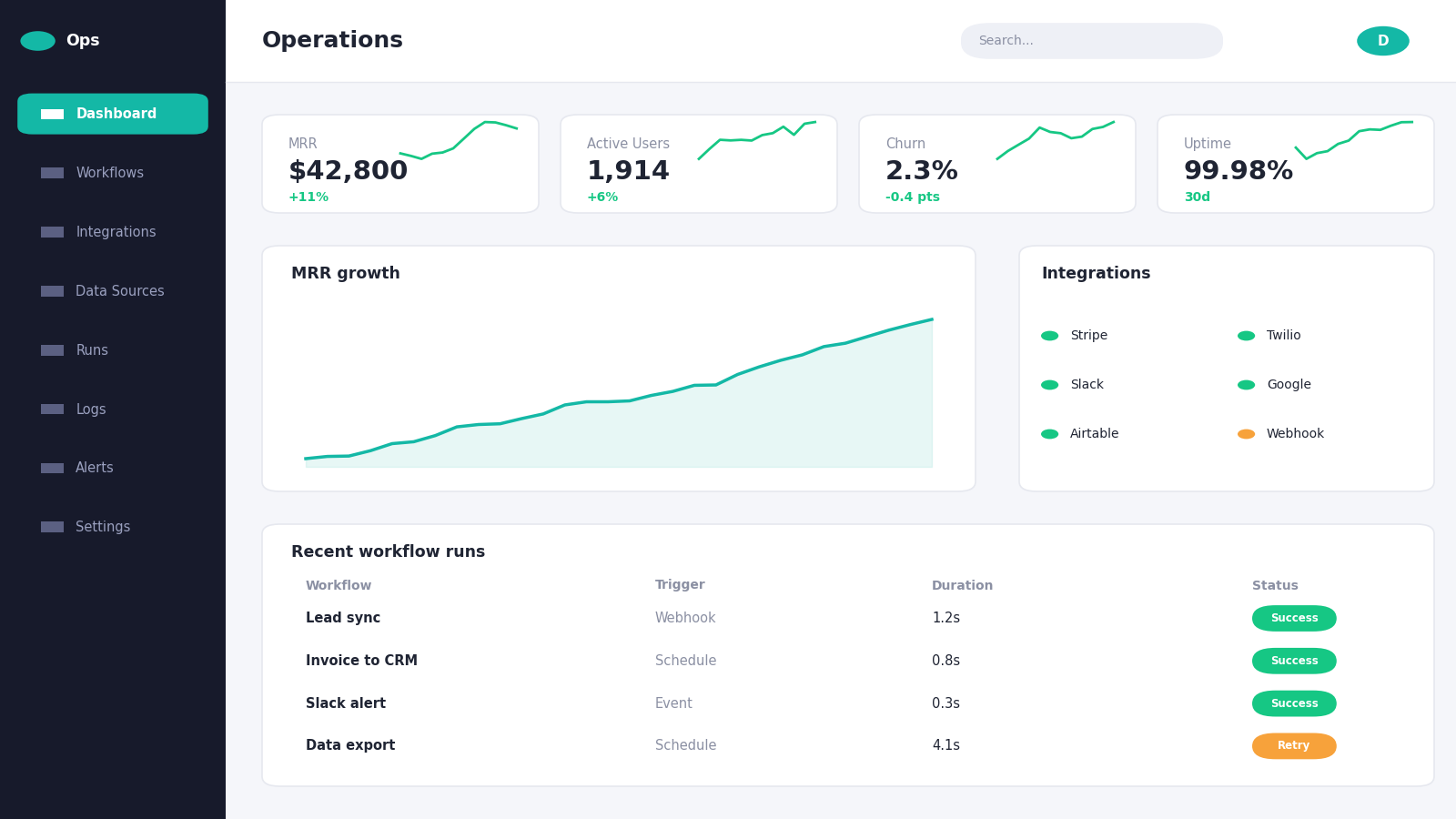The height and width of the screenshot is (819, 1456).
Task: Click the $42,800 MRR value
Action: 348,171
